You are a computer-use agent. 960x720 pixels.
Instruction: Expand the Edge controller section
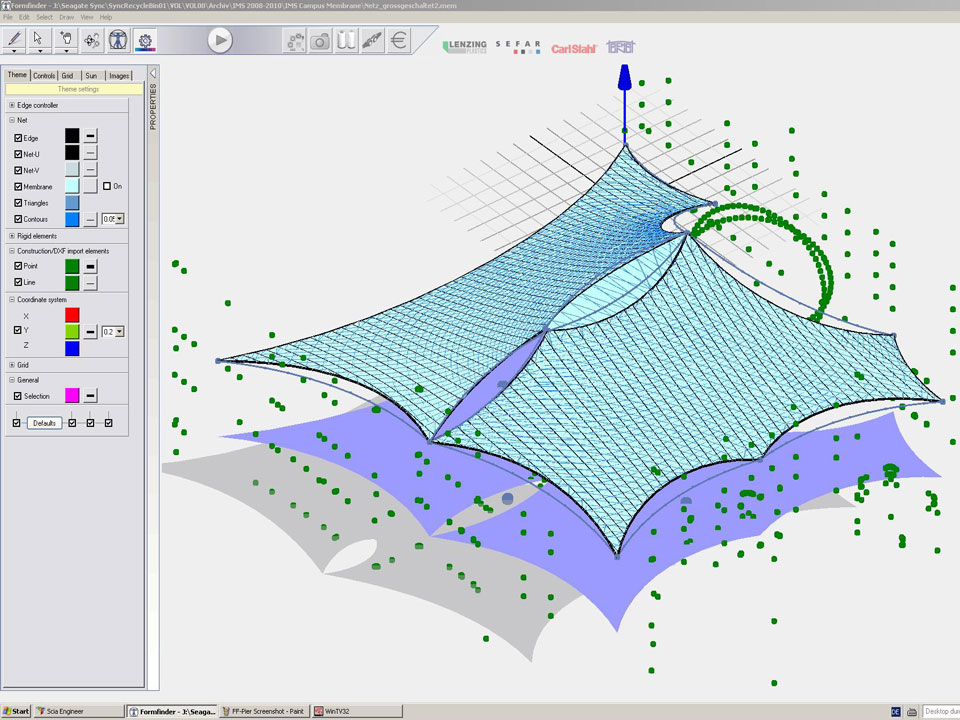point(12,105)
